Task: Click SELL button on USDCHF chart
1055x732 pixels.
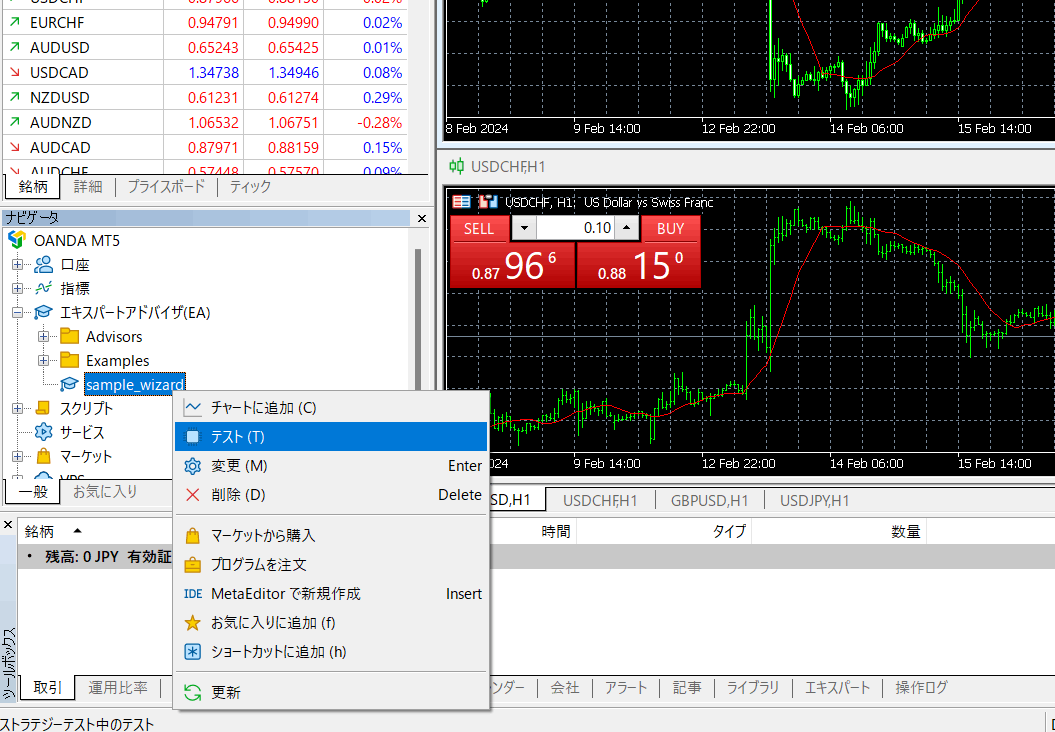Action: coord(479,228)
